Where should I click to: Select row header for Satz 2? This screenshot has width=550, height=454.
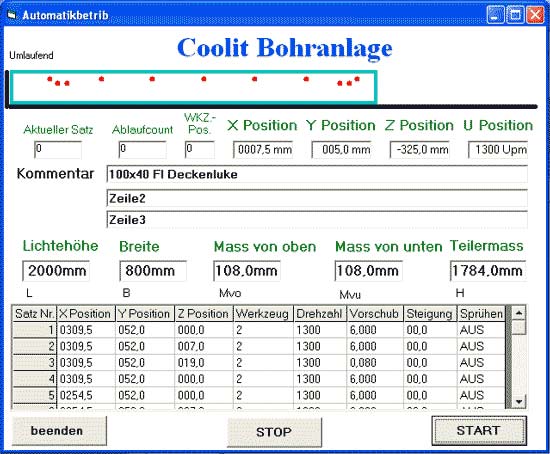[34, 346]
